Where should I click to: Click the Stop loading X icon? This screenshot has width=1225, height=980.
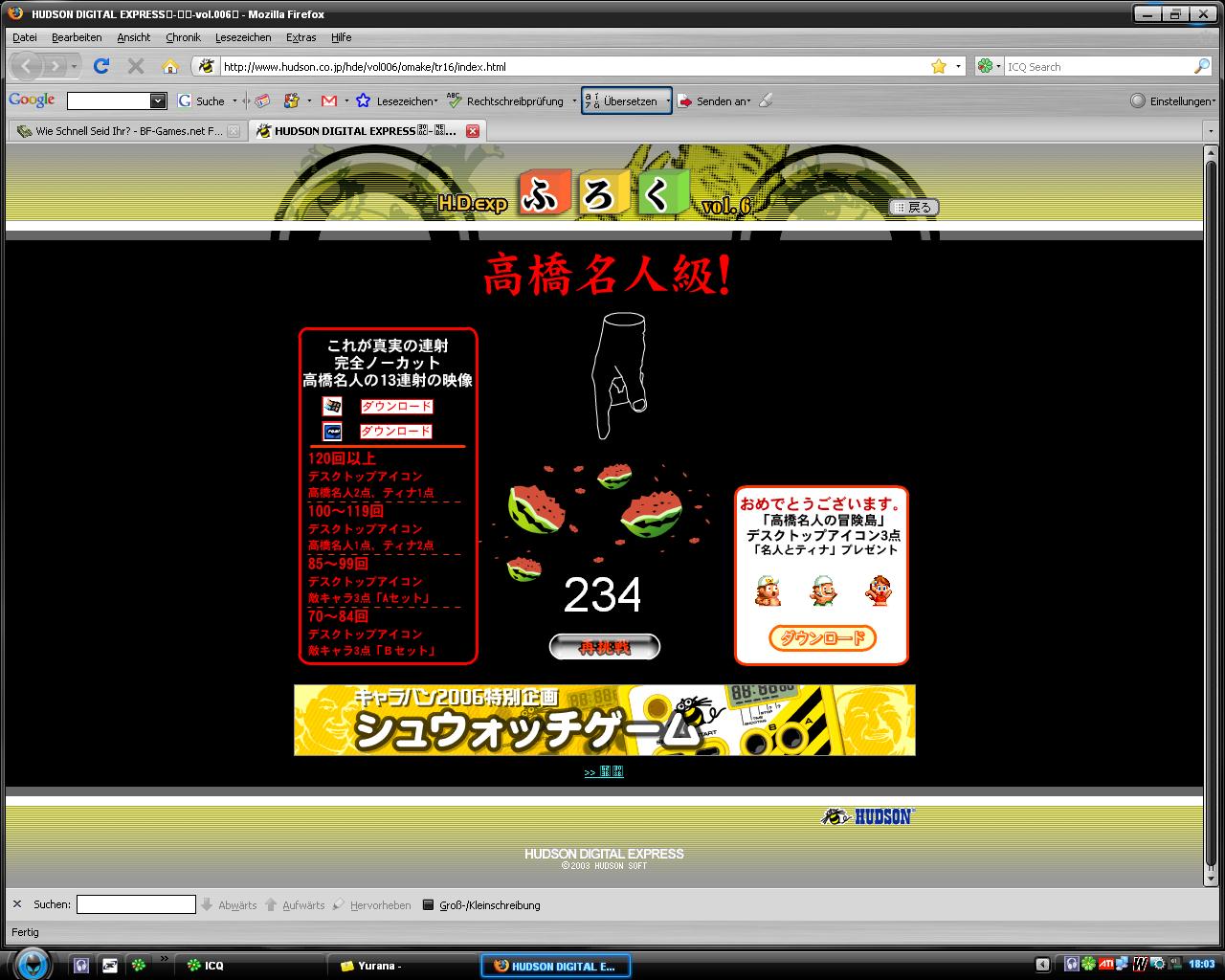(136, 66)
